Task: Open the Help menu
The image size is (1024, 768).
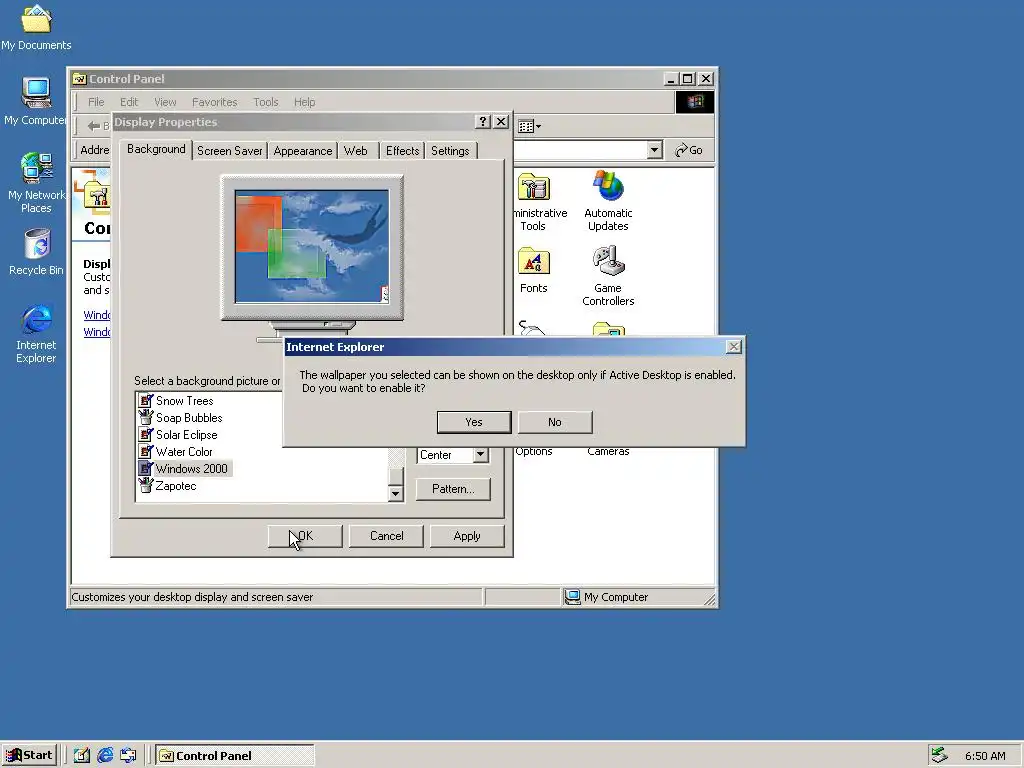Action: (x=304, y=102)
